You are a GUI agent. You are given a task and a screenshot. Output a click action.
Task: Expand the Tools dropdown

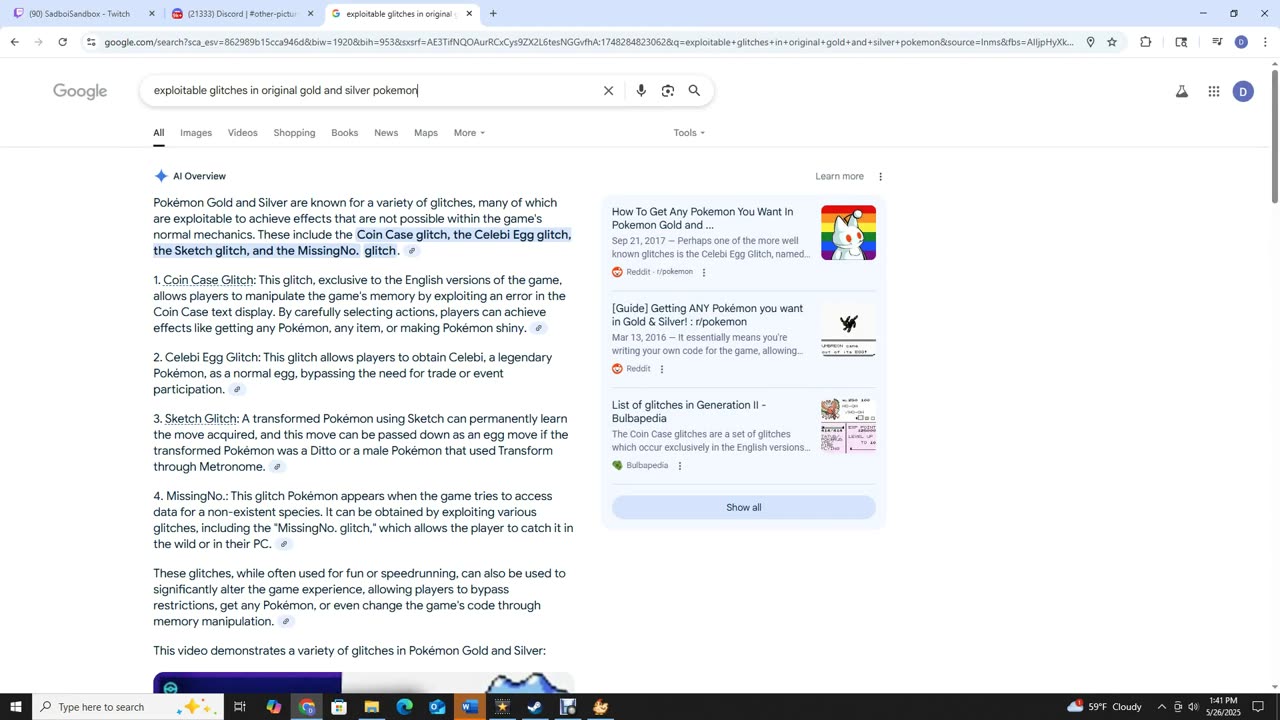[x=689, y=133]
